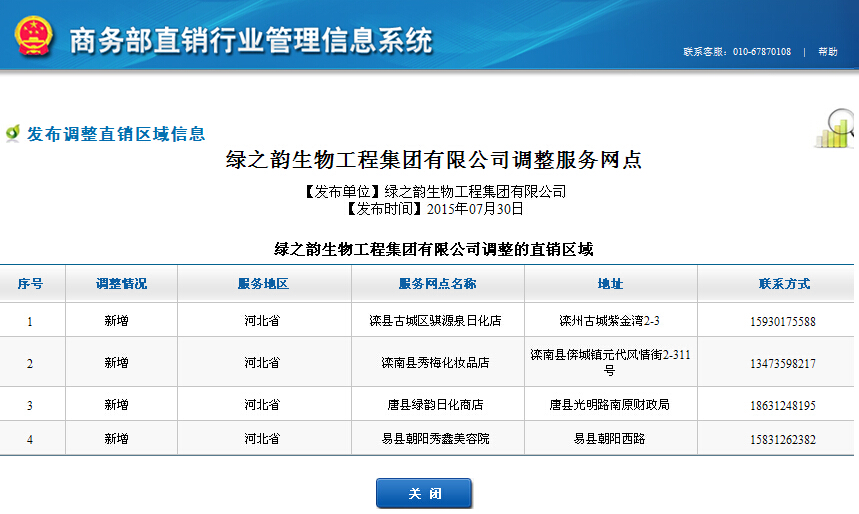
Task: Click the magnifier chart icon at right
Action: (x=836, y=129)
